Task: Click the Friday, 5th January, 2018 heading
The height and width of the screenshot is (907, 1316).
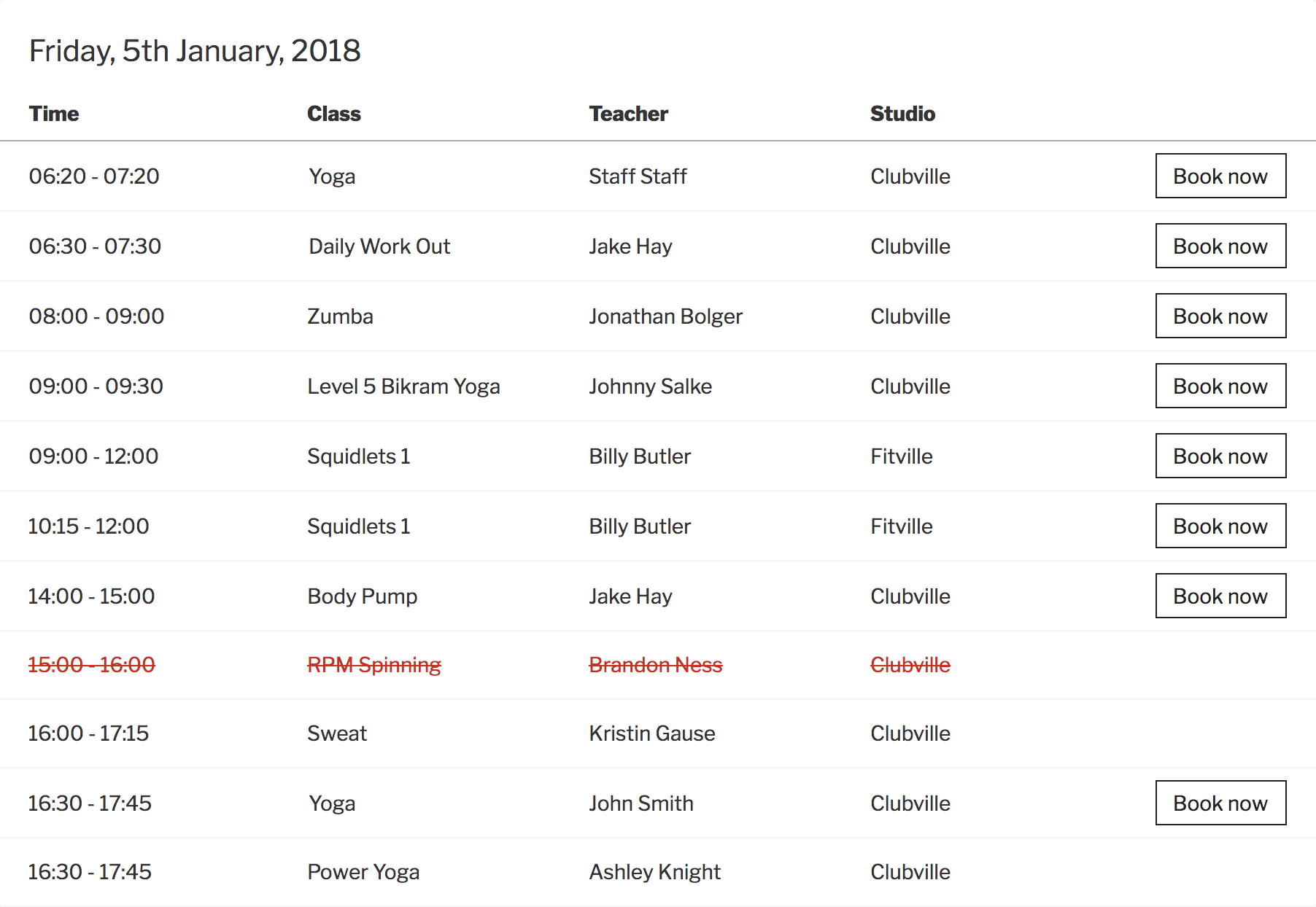Action: point(195,51)
